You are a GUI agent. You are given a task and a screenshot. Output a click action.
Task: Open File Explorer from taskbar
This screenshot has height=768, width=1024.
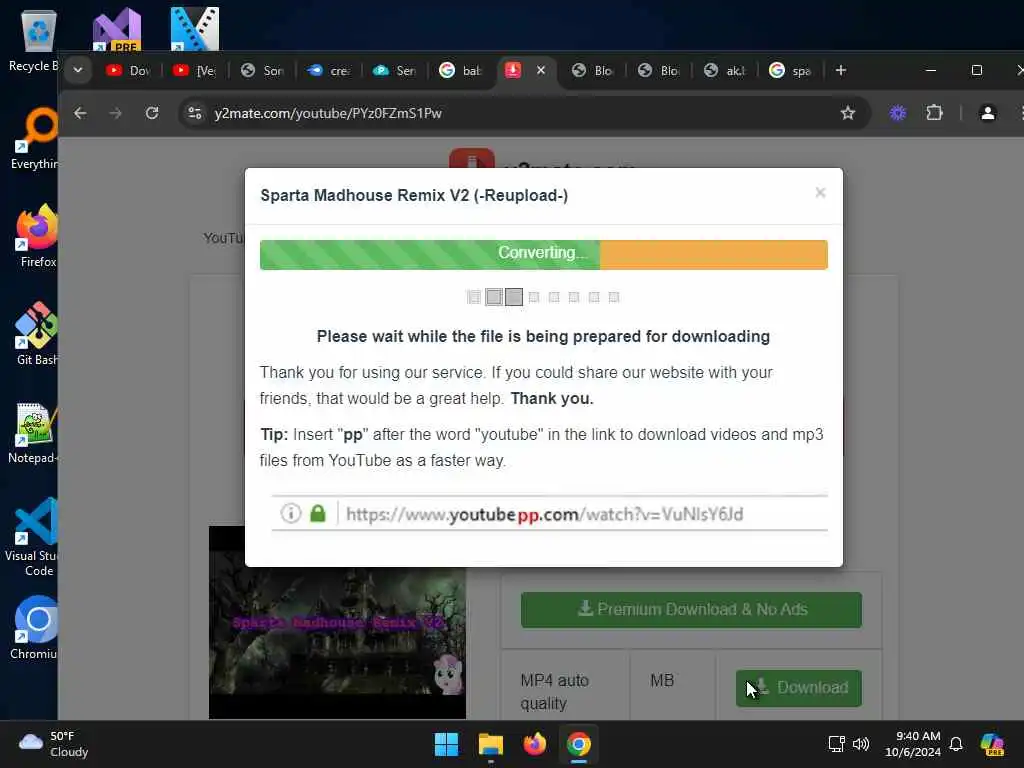pyautogui.click(x=490, y=744)
